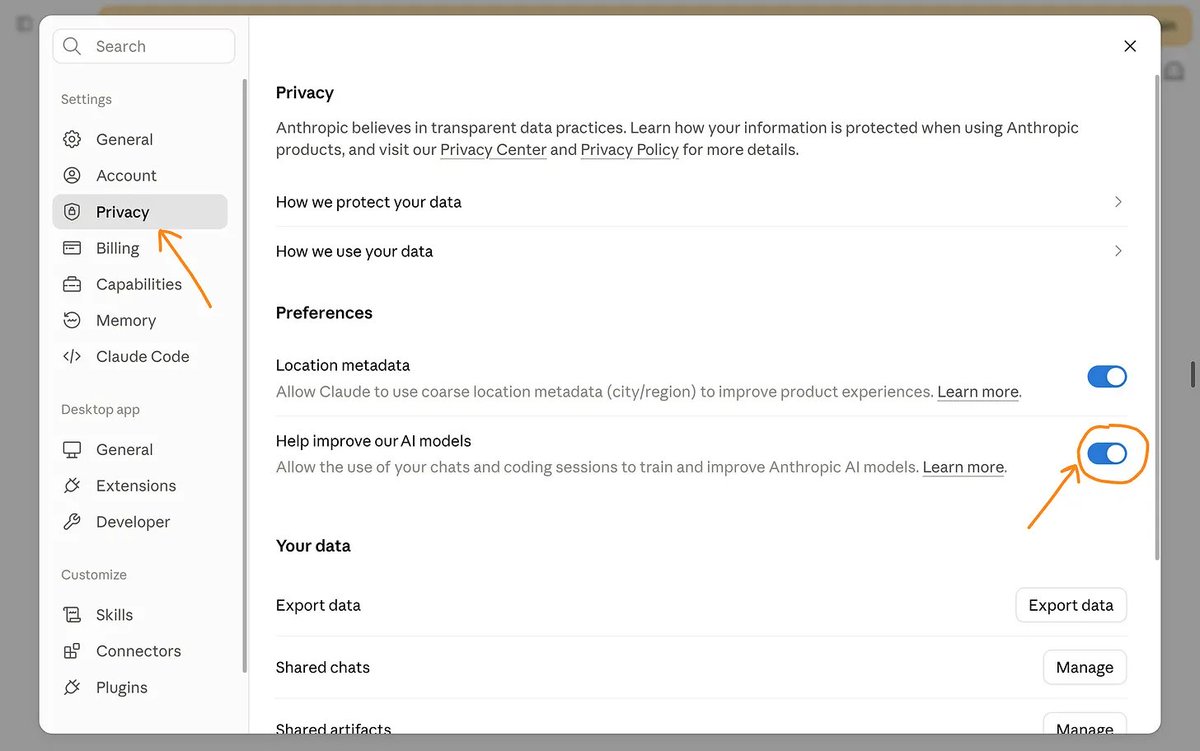Click the gear icon beside Settings General
The image size is (1200, 751).
click(72, 139)
